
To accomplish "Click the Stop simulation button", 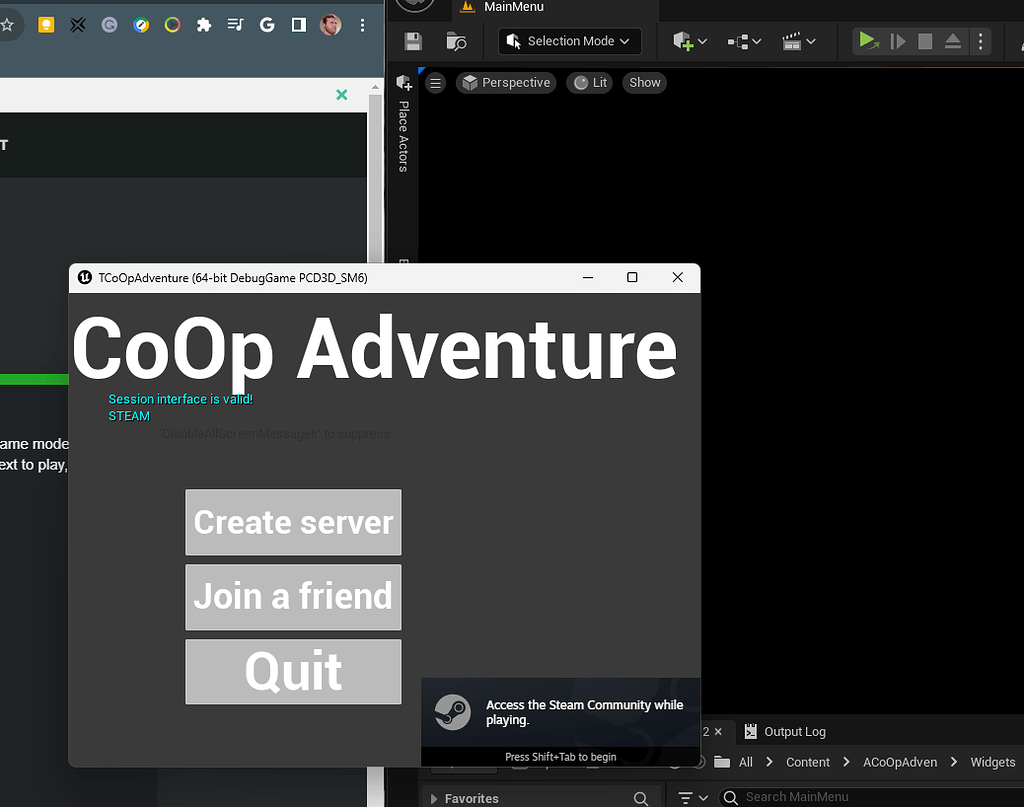I will (x=925, y=41).
